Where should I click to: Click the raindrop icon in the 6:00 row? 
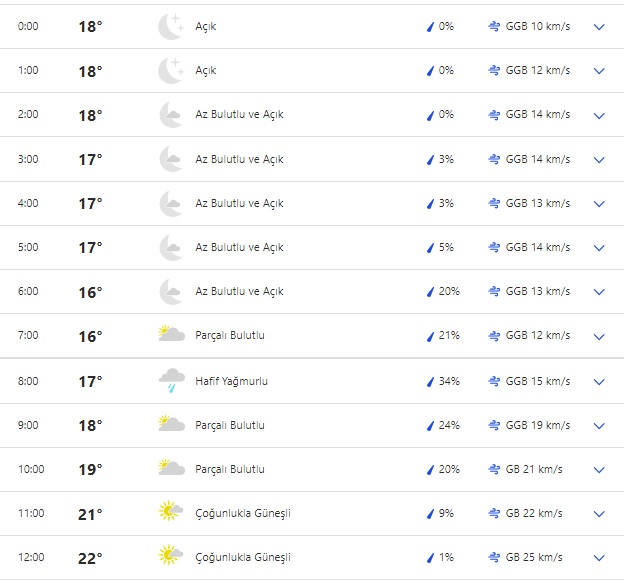(x=430, y=291)
